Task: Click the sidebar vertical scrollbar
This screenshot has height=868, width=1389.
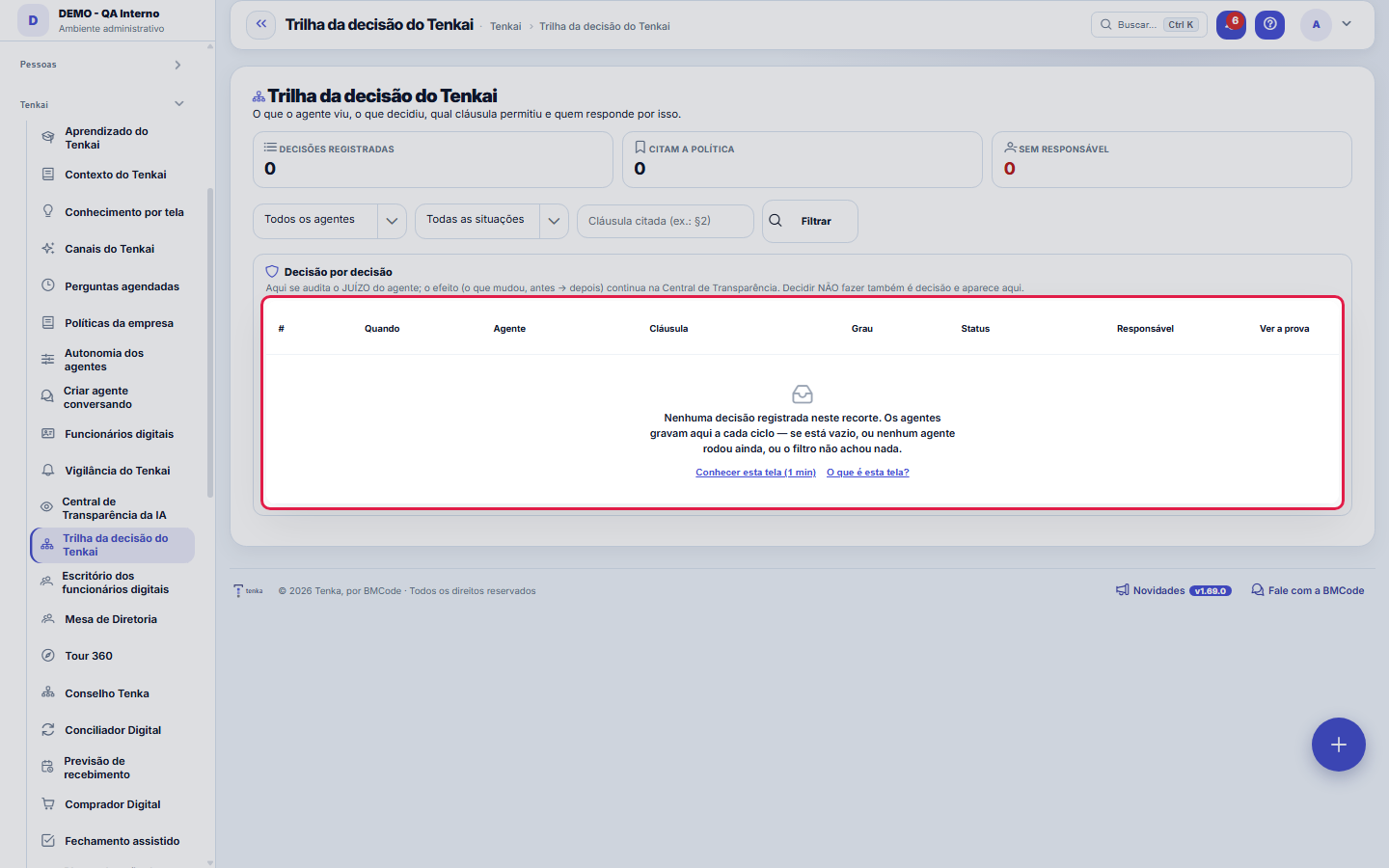Action: (210, 342)
